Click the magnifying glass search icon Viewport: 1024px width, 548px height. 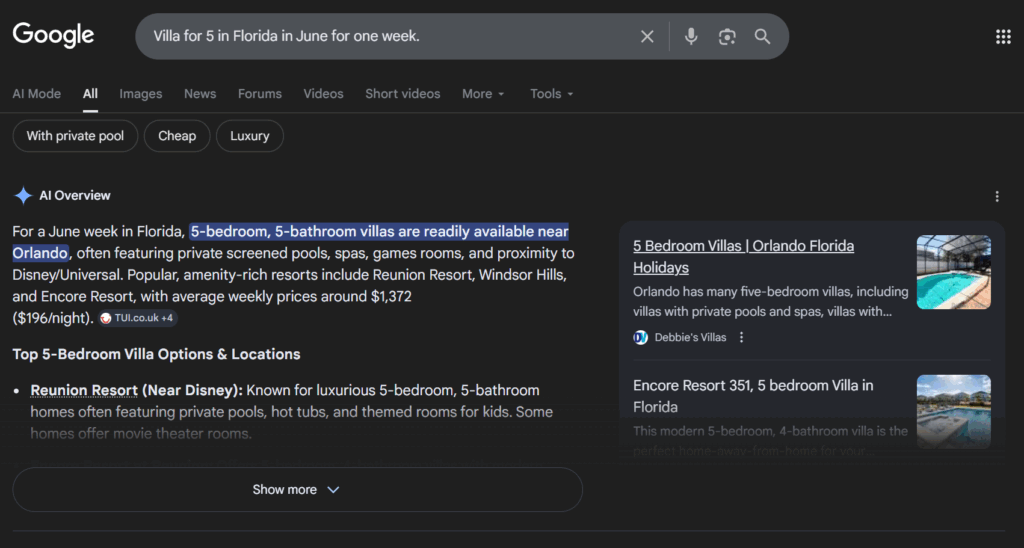click(762, 37)
